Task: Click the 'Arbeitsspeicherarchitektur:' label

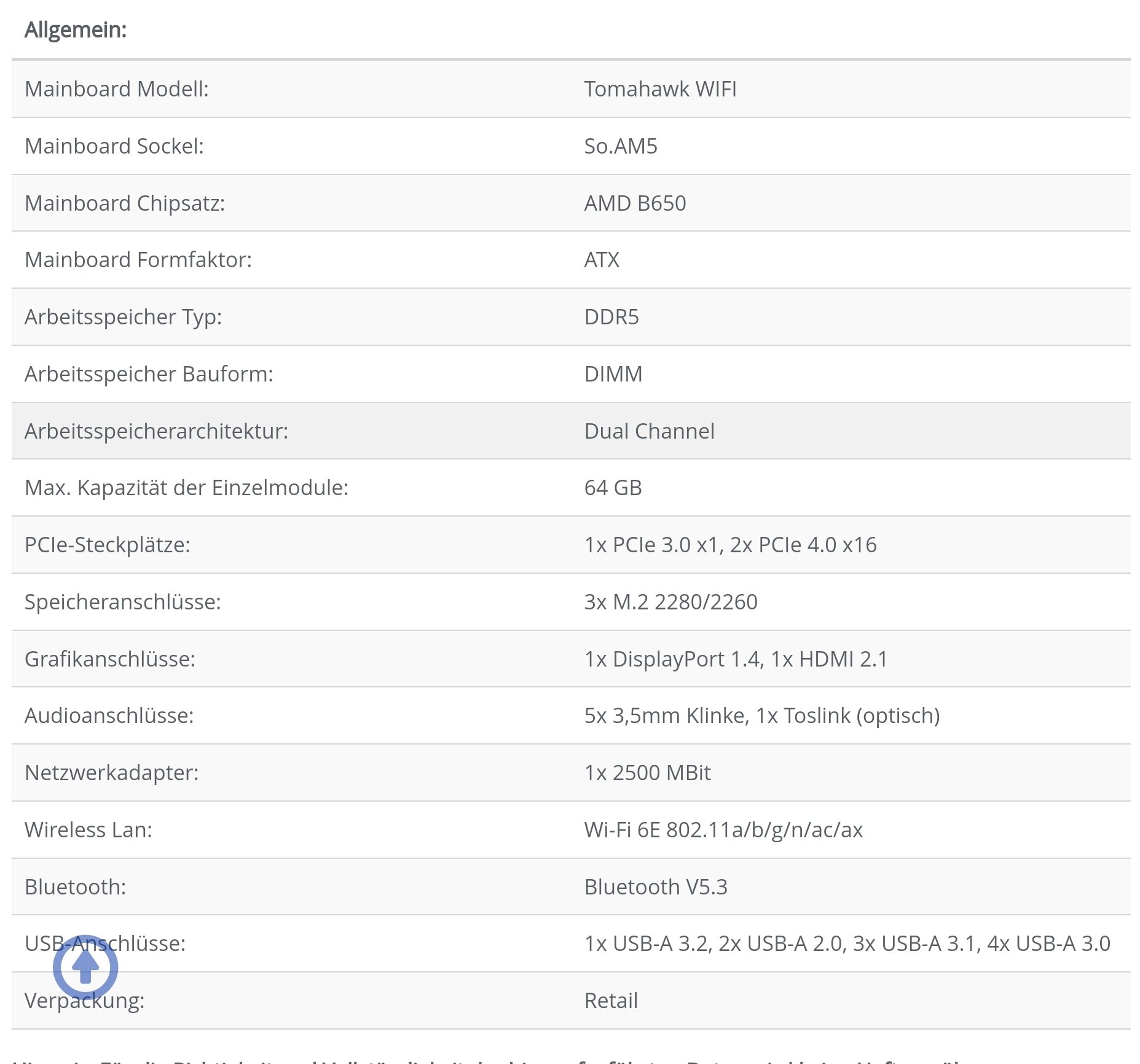Action: click(157, 431)
